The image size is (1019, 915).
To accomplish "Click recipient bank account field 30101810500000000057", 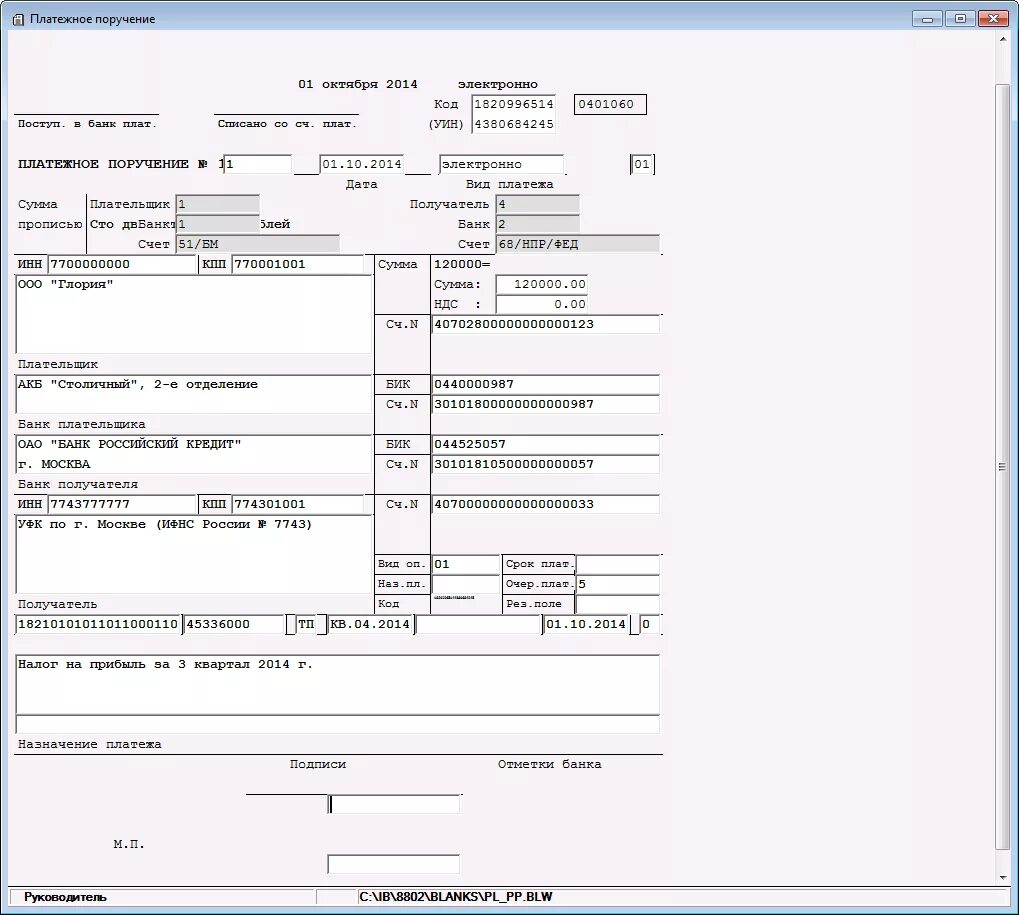I will [545, 465].
